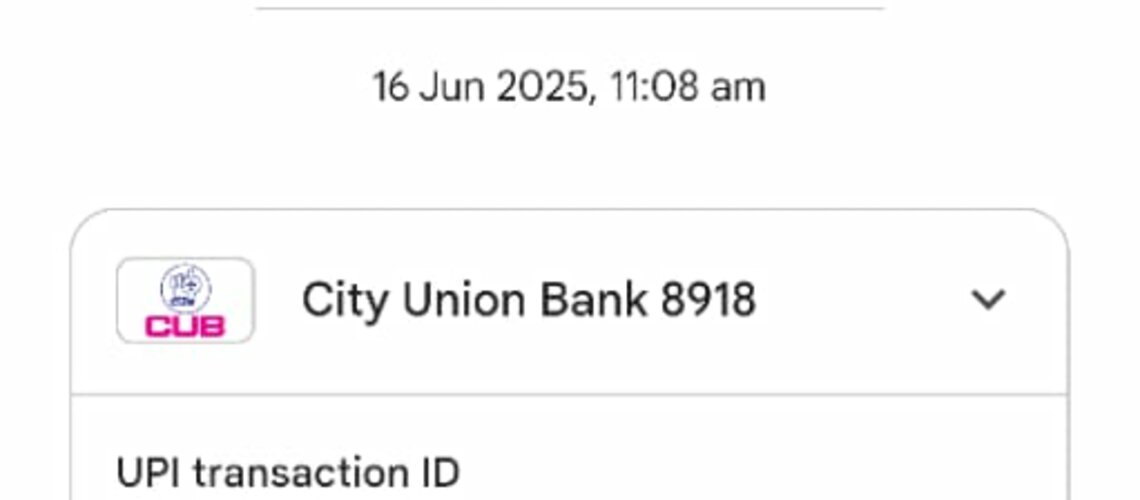Image resolution: width=1140 pixels, height=500 pixels.
Task: Expand the City Union Bank 8918 row
Action: 570,300
